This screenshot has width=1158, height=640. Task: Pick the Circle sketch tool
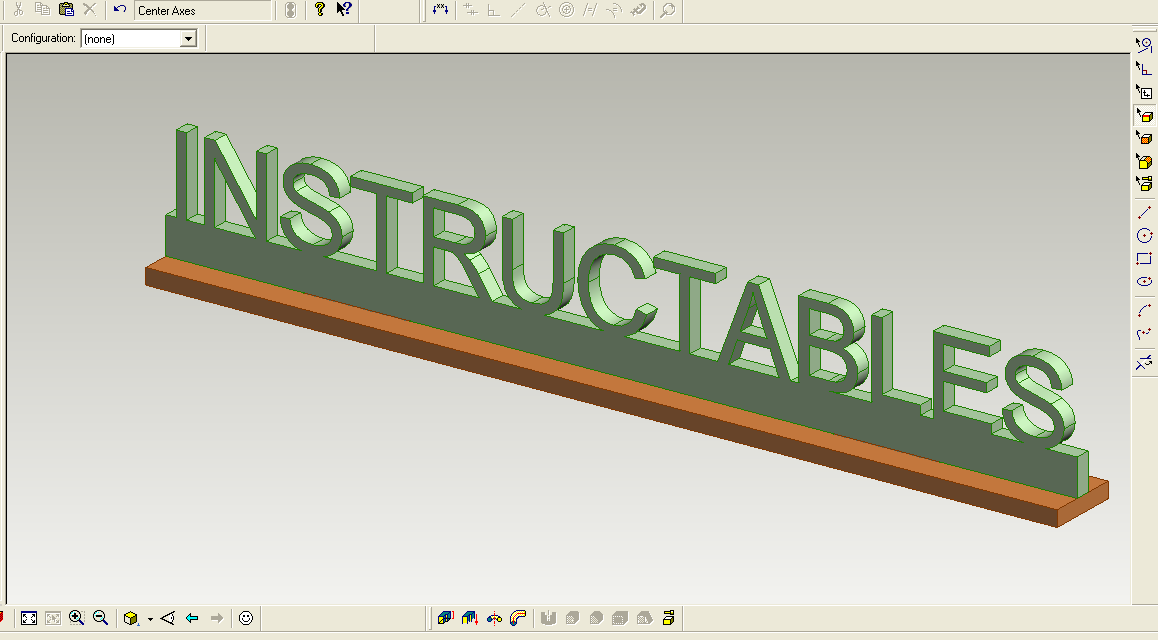1144,235
